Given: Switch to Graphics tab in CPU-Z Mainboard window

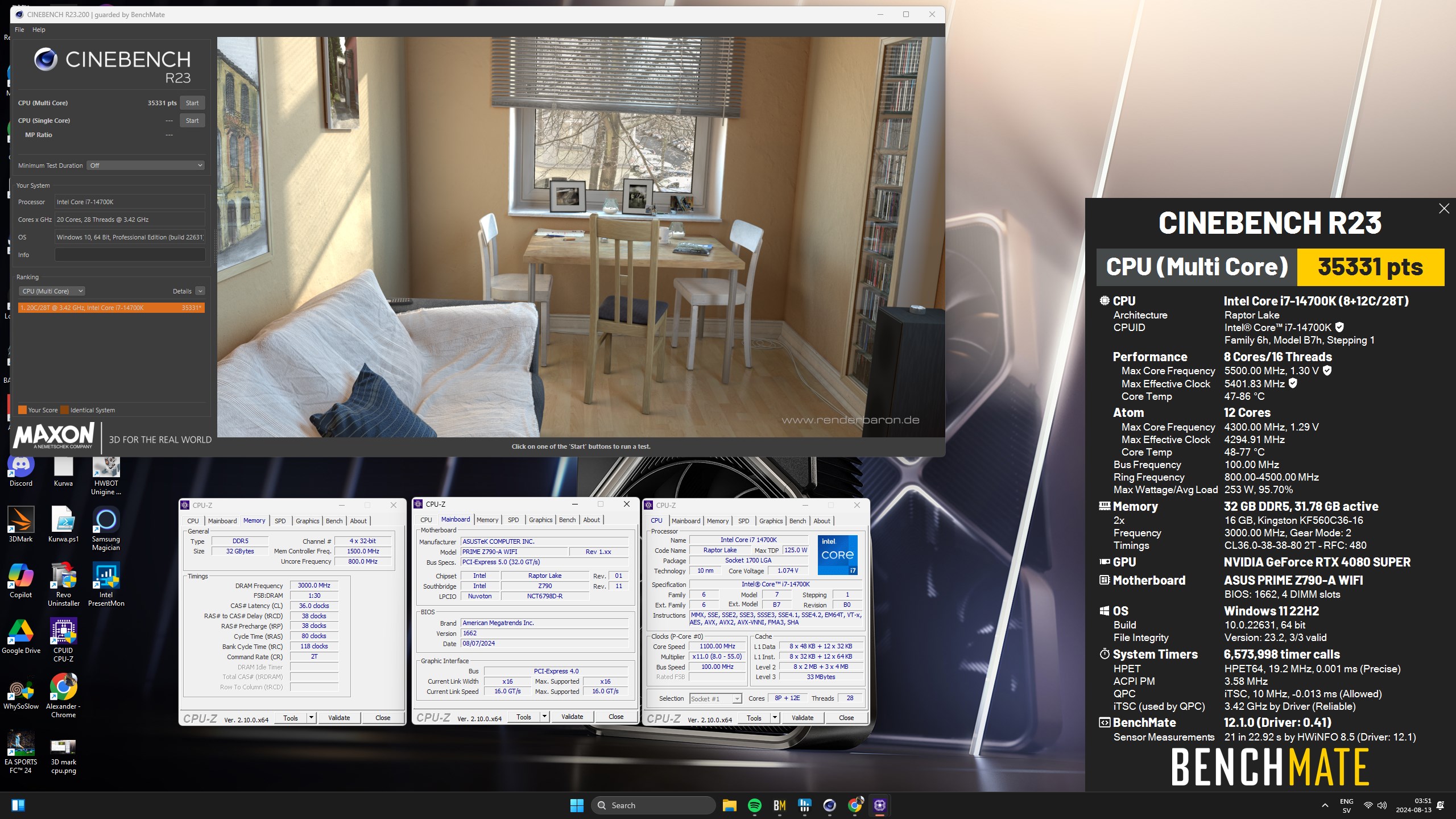Looking at the screenshot, I should coord(540,520).
